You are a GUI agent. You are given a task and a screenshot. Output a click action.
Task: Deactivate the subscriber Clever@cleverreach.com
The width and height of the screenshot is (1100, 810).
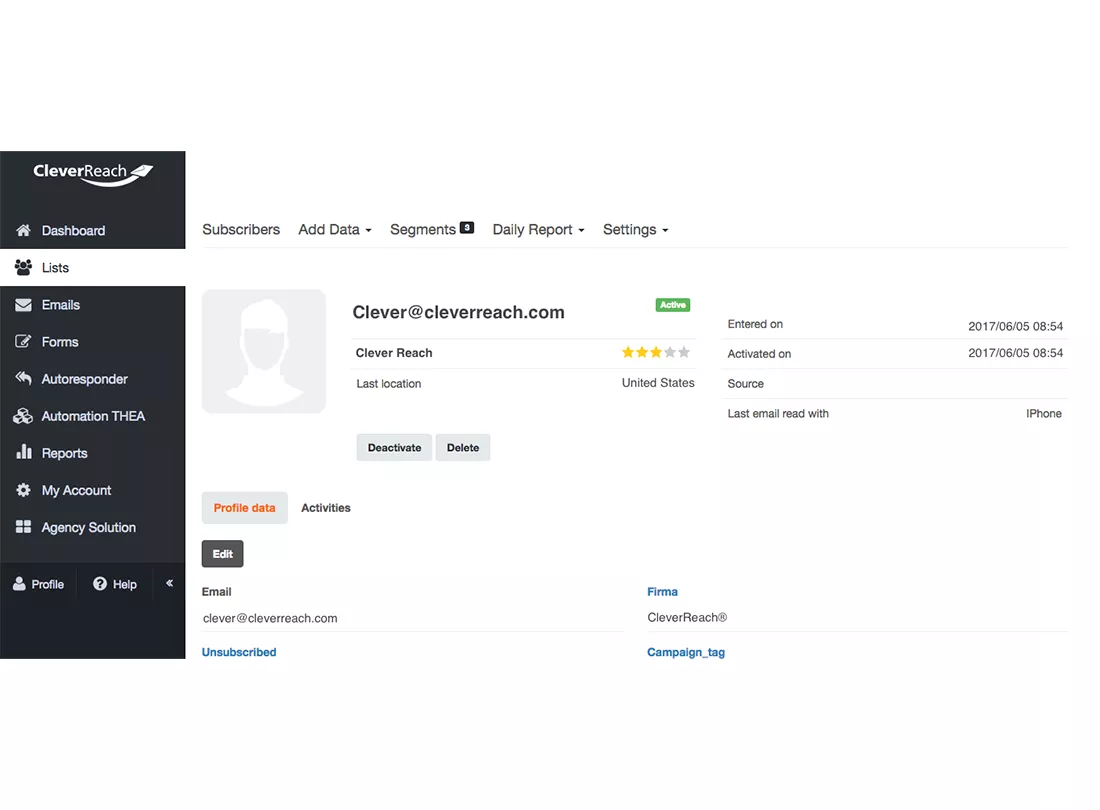click(x=393, y=447)
